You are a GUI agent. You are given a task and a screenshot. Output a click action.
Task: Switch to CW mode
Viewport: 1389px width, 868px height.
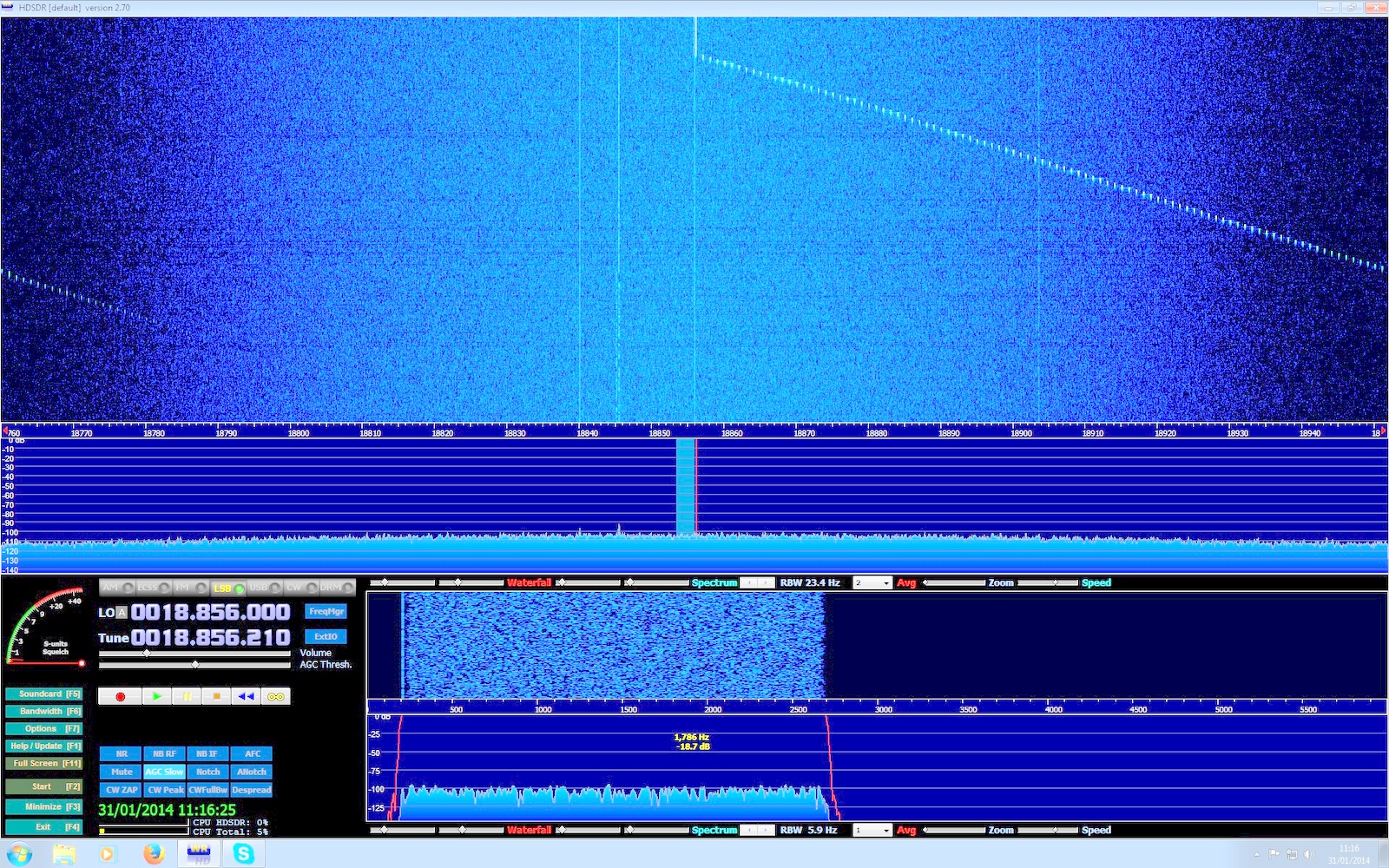(x=300, y=588)
